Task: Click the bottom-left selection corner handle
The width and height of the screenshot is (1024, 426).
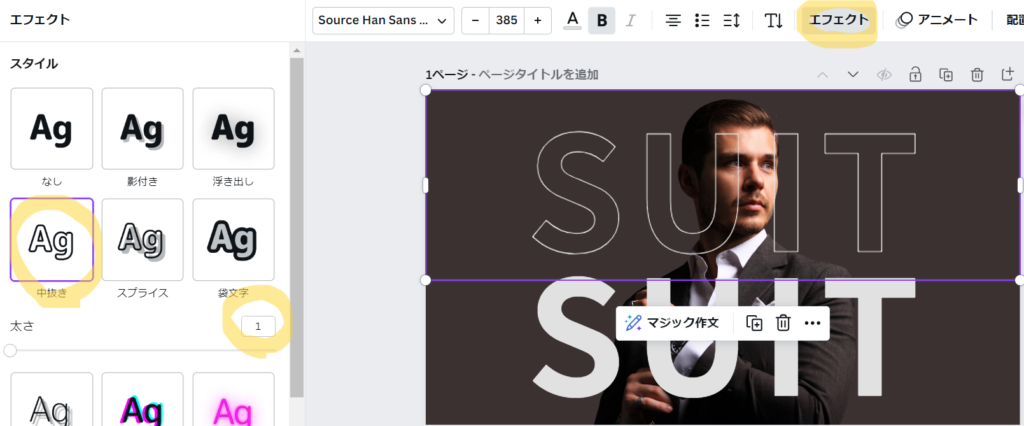Action: pos(425,280)
